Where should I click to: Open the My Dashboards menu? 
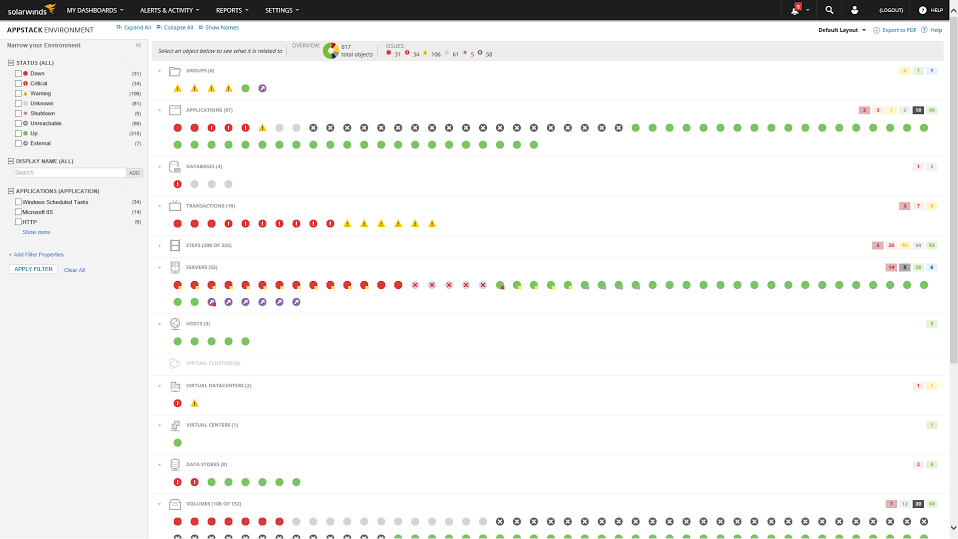click(95, 10)
